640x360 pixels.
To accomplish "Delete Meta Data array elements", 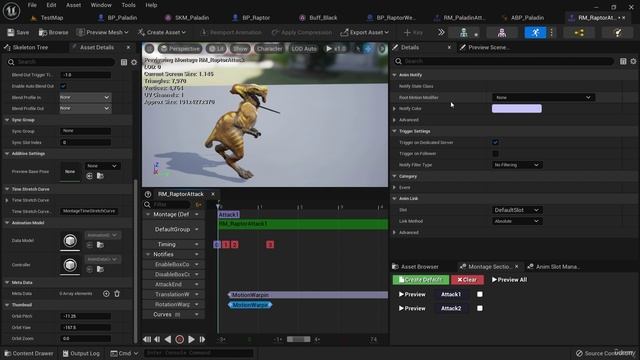I will tap(117, 293).
